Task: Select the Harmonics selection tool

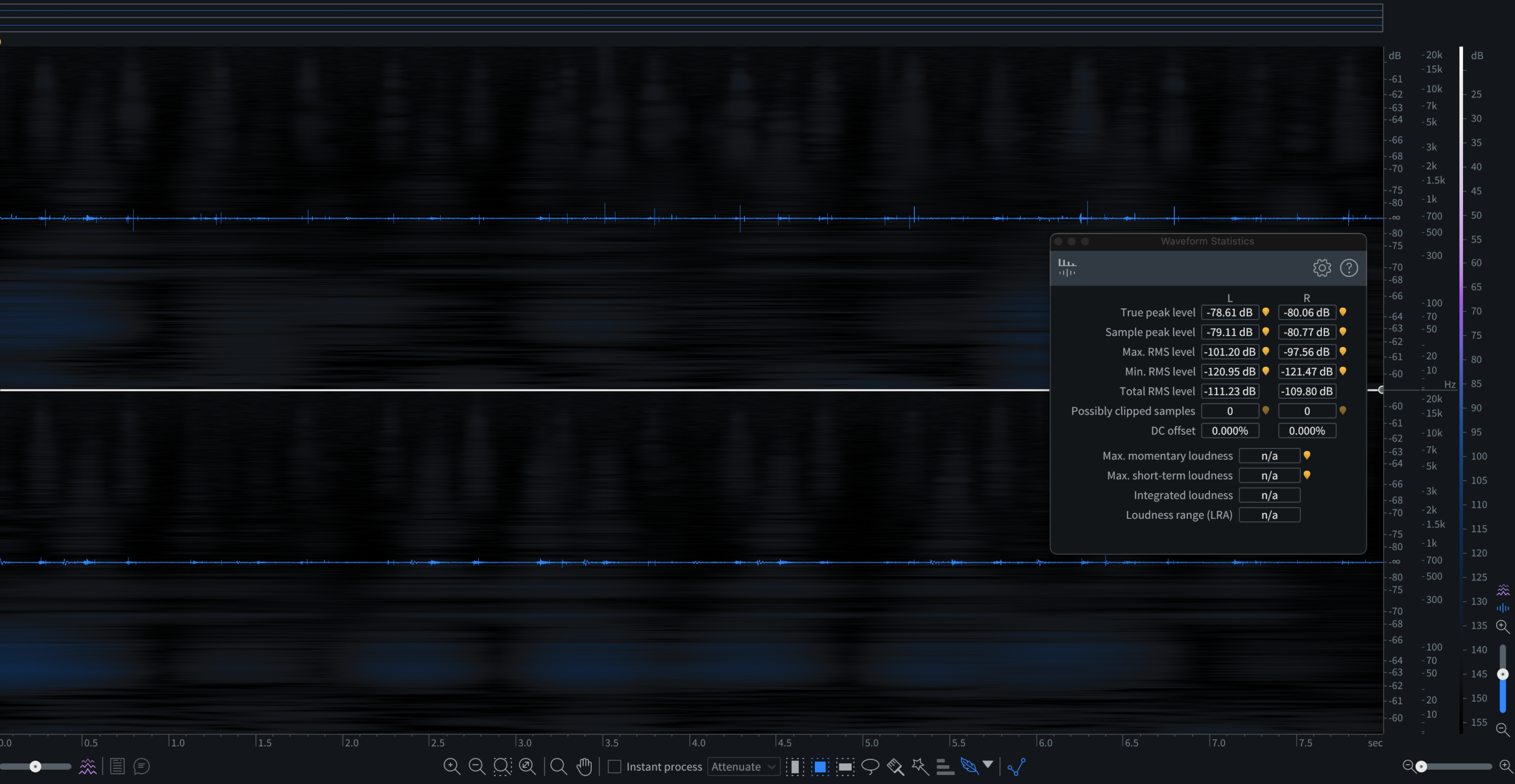Action: tap(945, 766)
